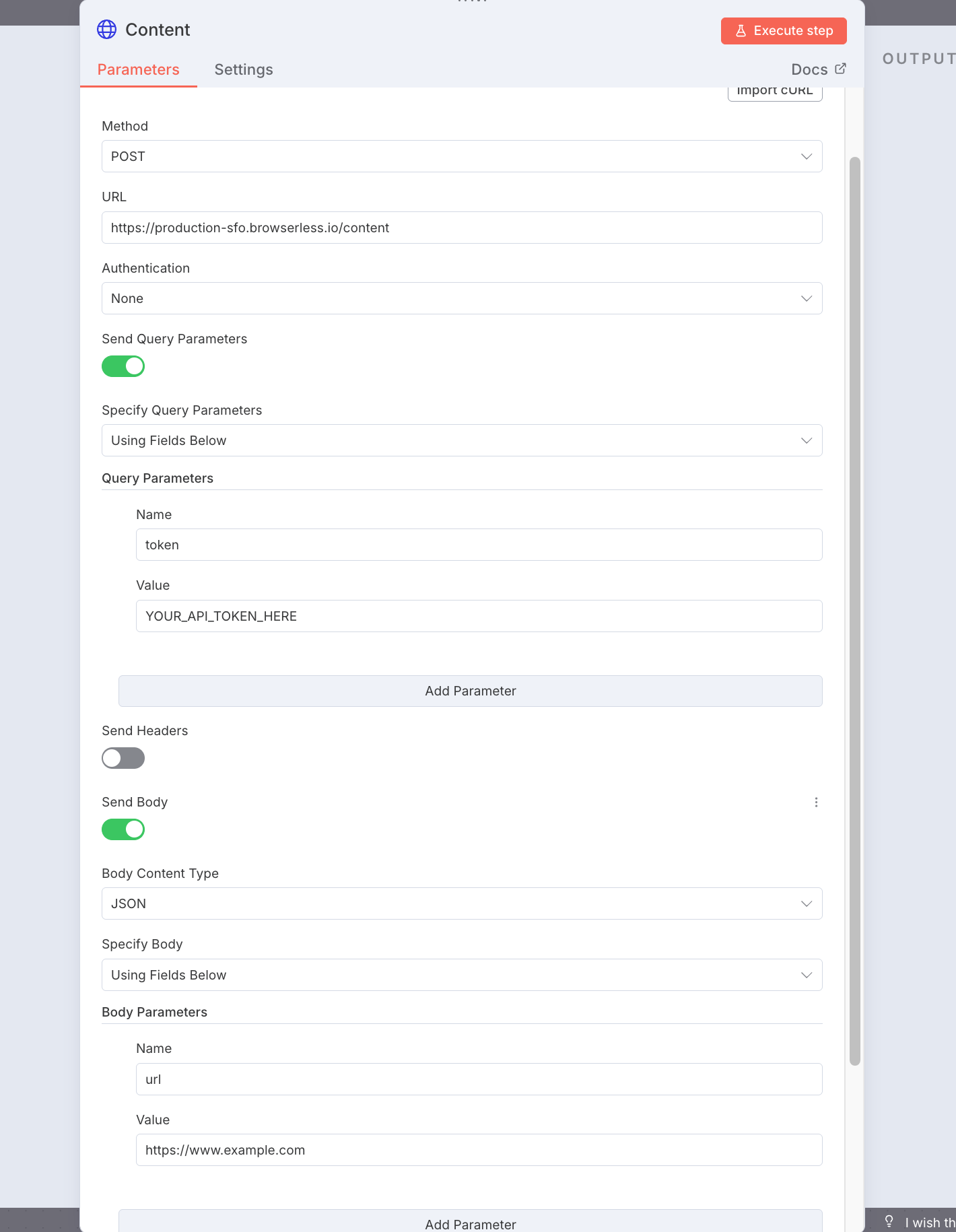This screenshot has height=1232, width=956.
Task: Open the options menu beside Send Body
Action: (816, 802)
